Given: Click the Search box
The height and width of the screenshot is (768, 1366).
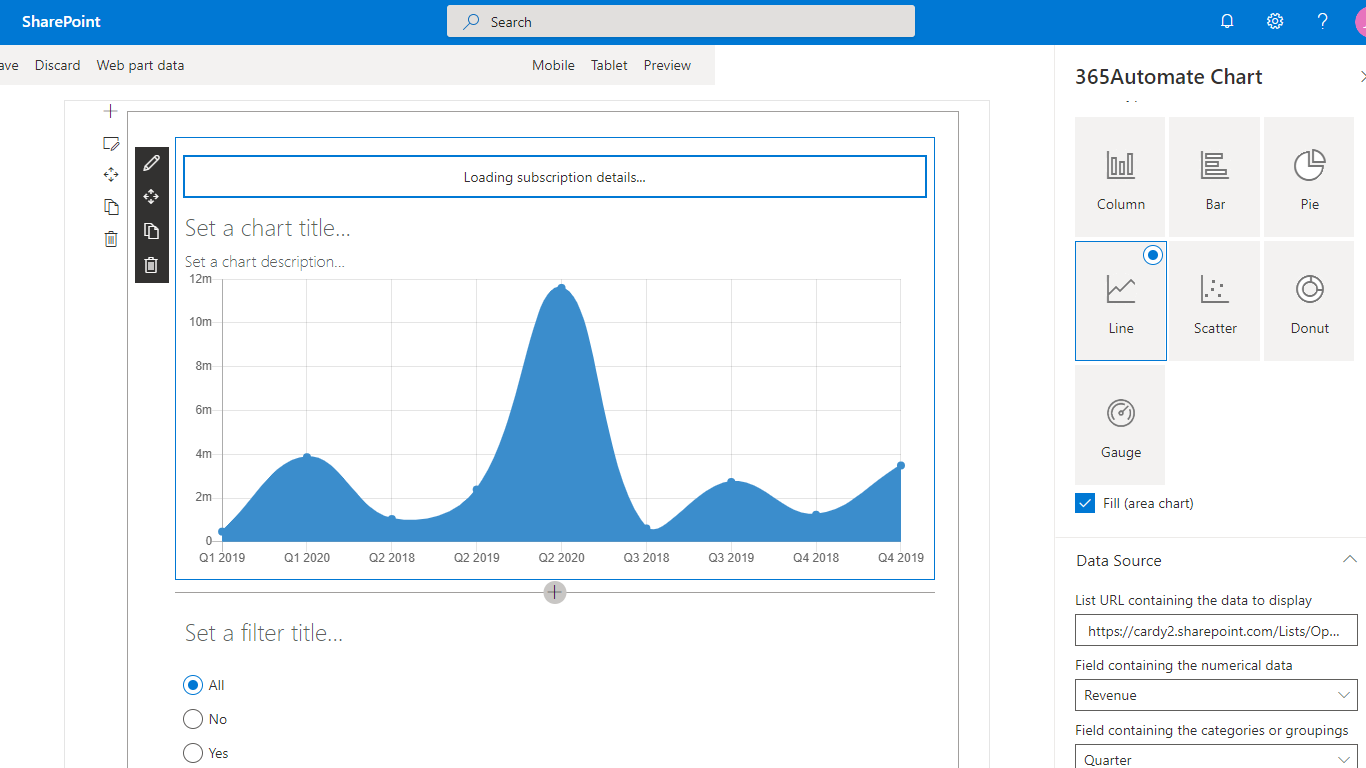Looking at the screenshot, I should coord(681,21).
